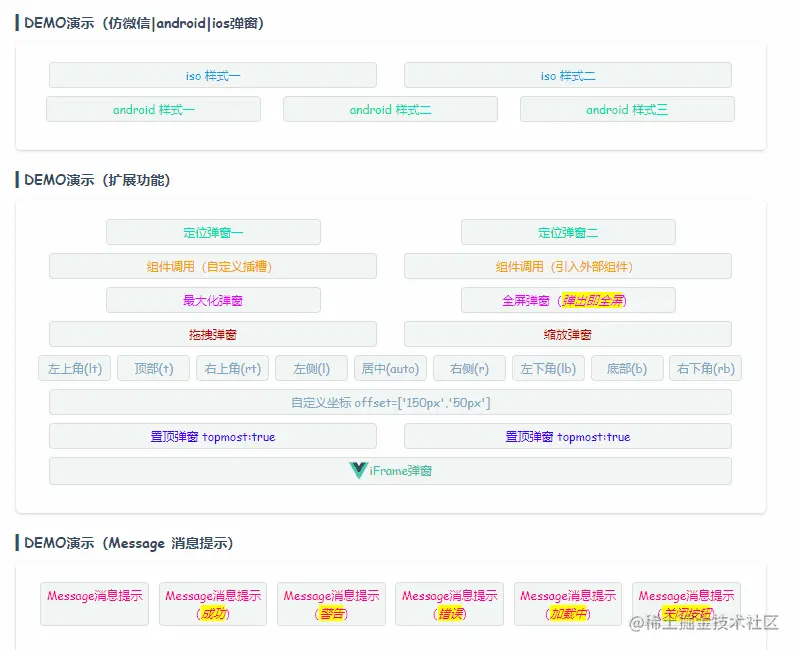The height and width of the screenshot is (650, 798).
Task: Select 右侧(r) position button
Action: [469, 368]
